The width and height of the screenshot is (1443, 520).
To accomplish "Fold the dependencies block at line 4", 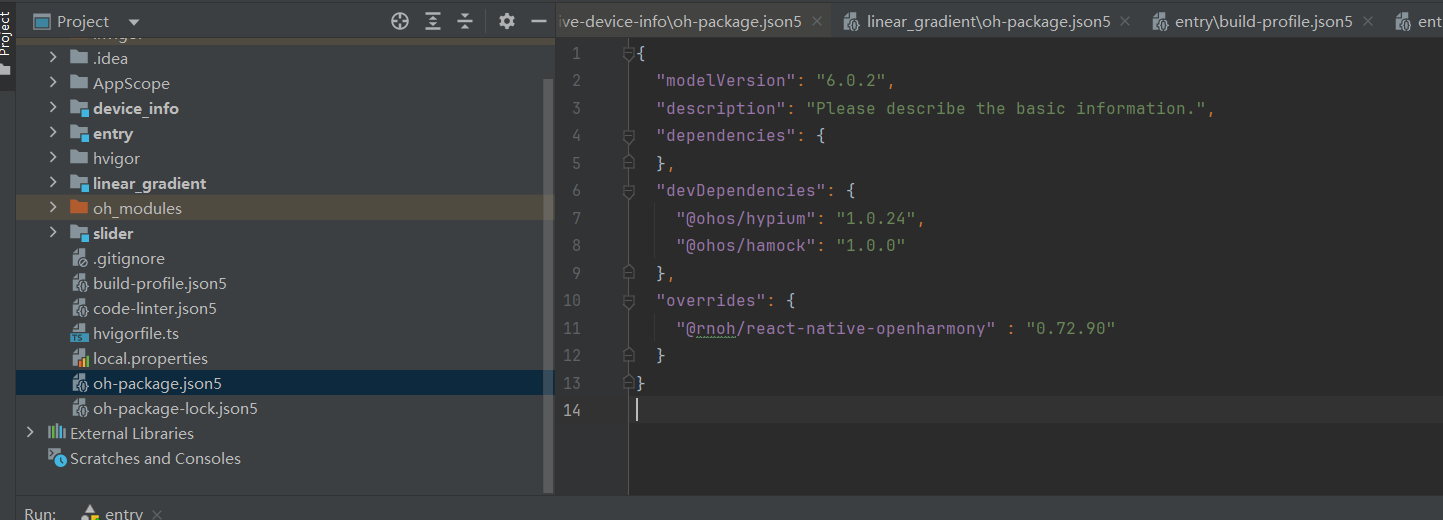I will click(x=628, y=135).
